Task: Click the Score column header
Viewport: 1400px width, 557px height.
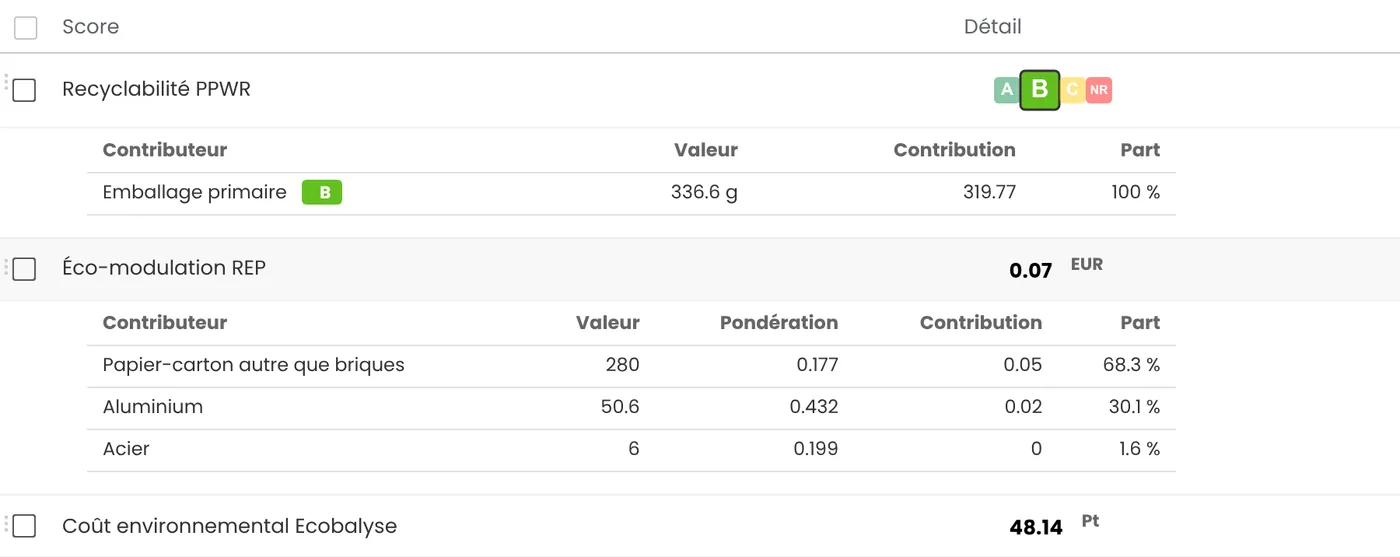Action: pyautogui.click(x=90, y=27)
